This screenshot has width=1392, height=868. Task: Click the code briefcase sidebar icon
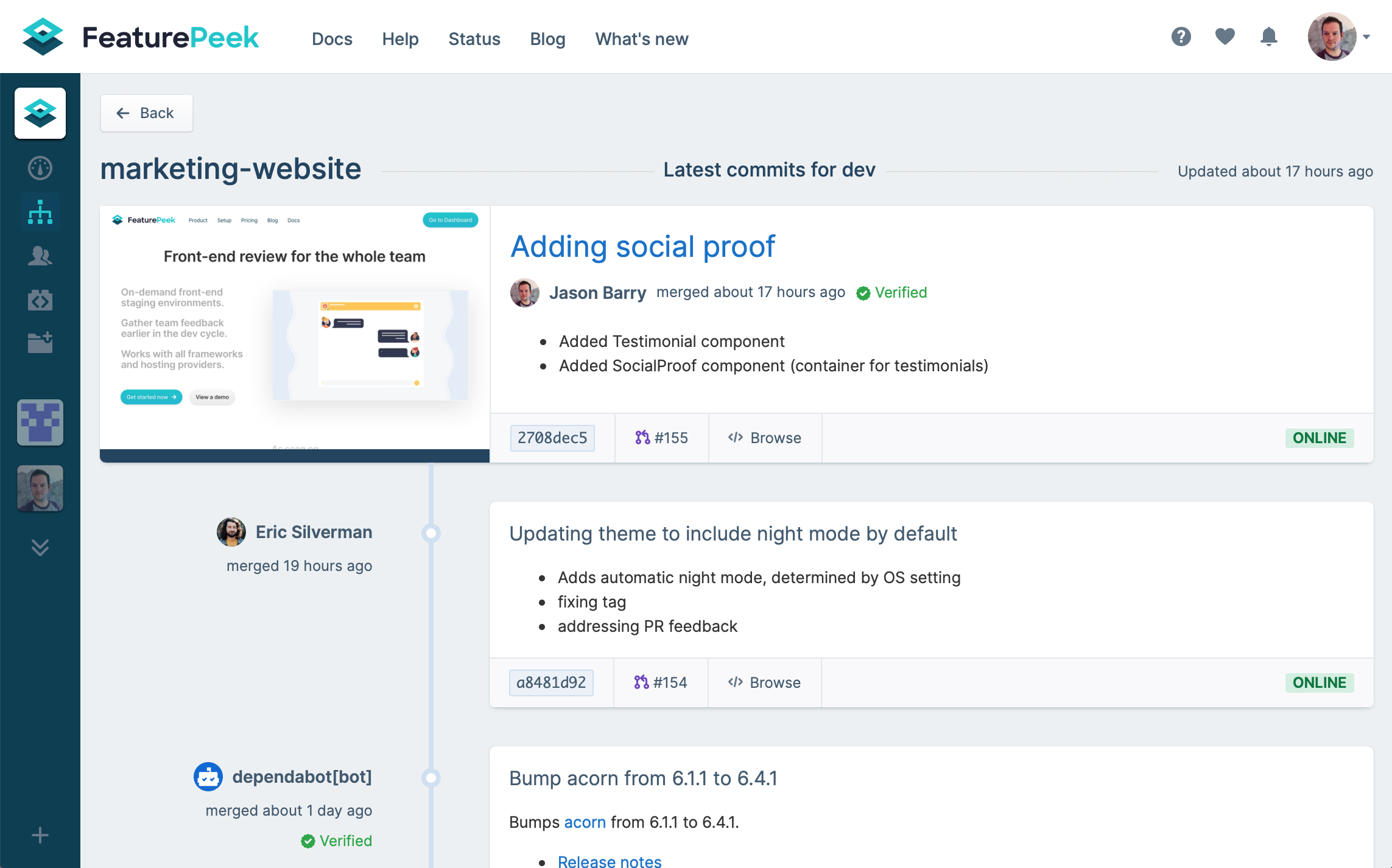click(40, 300)
